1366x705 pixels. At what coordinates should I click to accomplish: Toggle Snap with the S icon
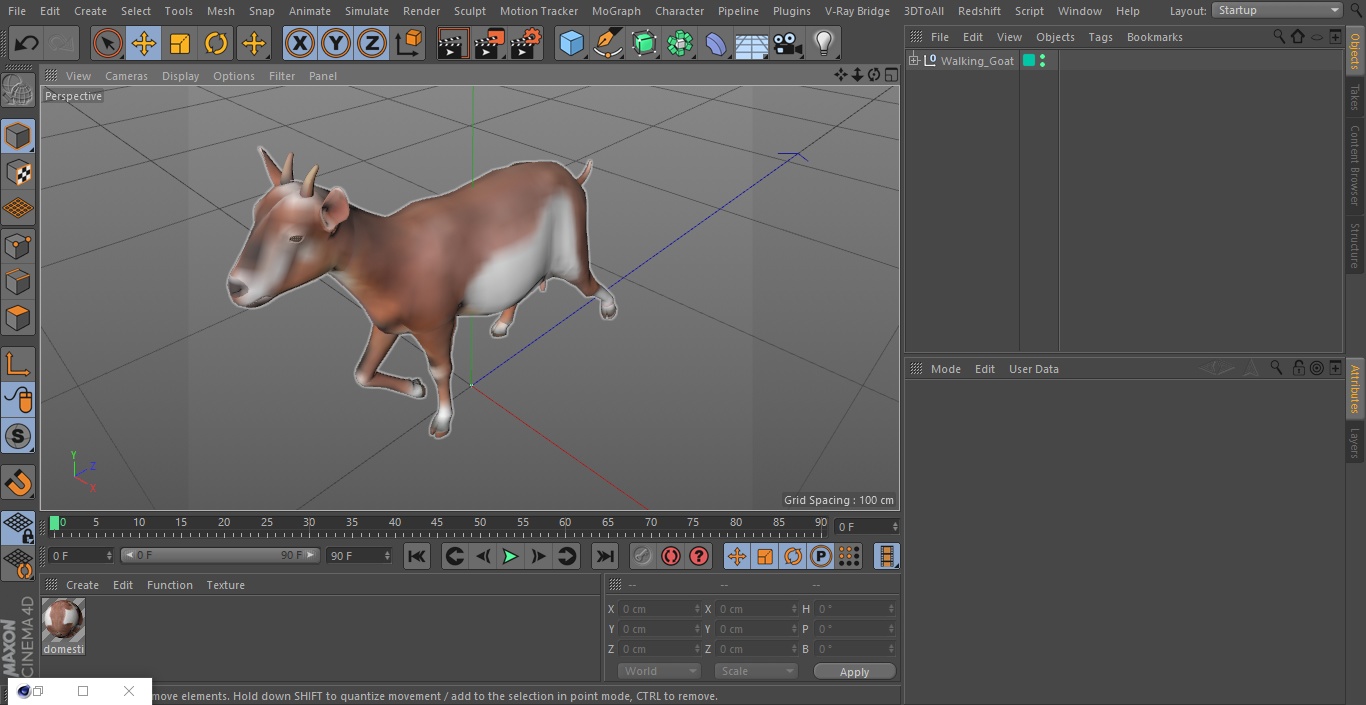pos(18,436)
